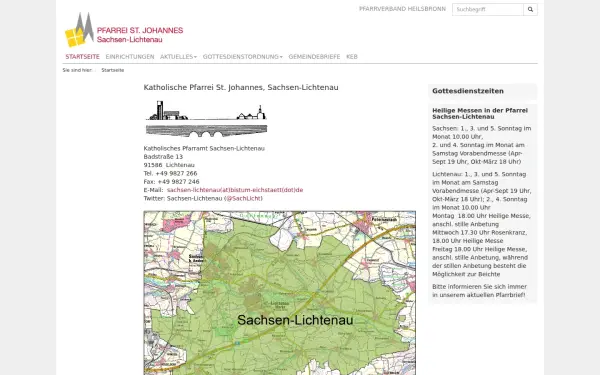Open the Gemeindebriefe menu item
Screen dimensions: 600x375
click(314, 57)
